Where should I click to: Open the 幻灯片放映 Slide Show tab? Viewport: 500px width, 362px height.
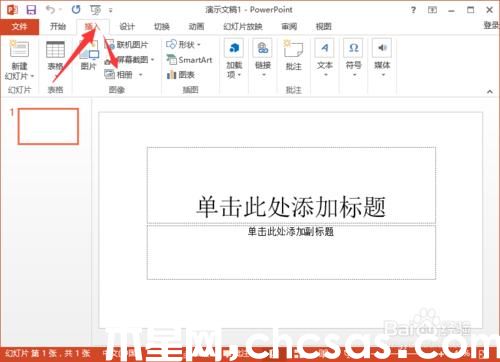coord(243,27)
